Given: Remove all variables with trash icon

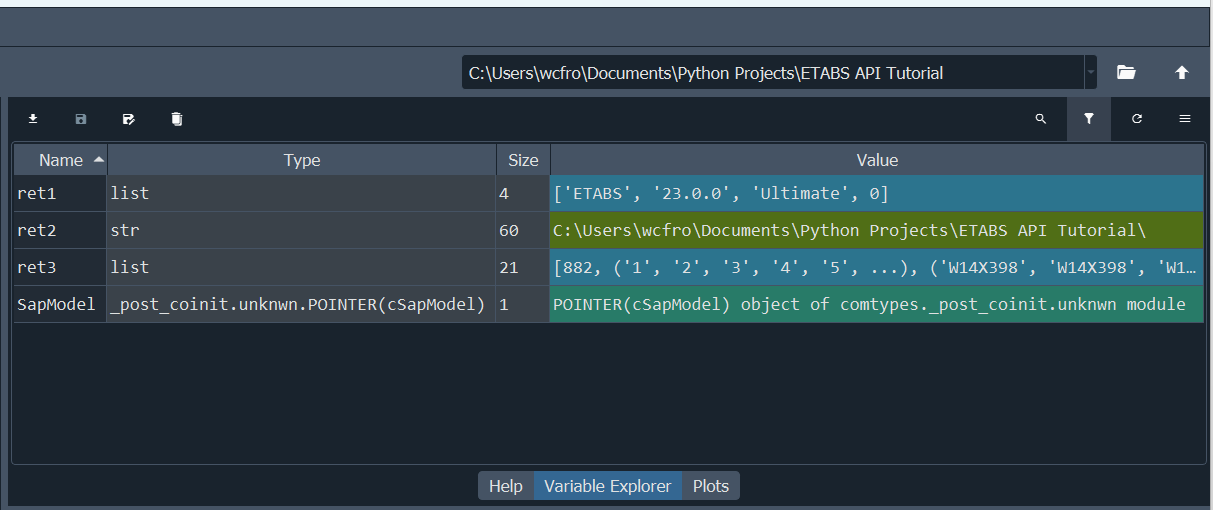Looking at the screenshot, I should click(177, 119).
